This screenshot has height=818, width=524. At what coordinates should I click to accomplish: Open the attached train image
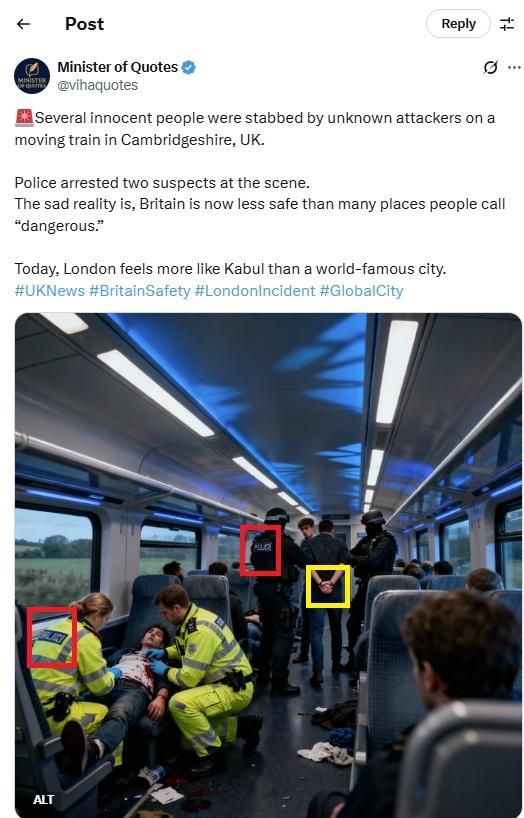tap(268, 565)
